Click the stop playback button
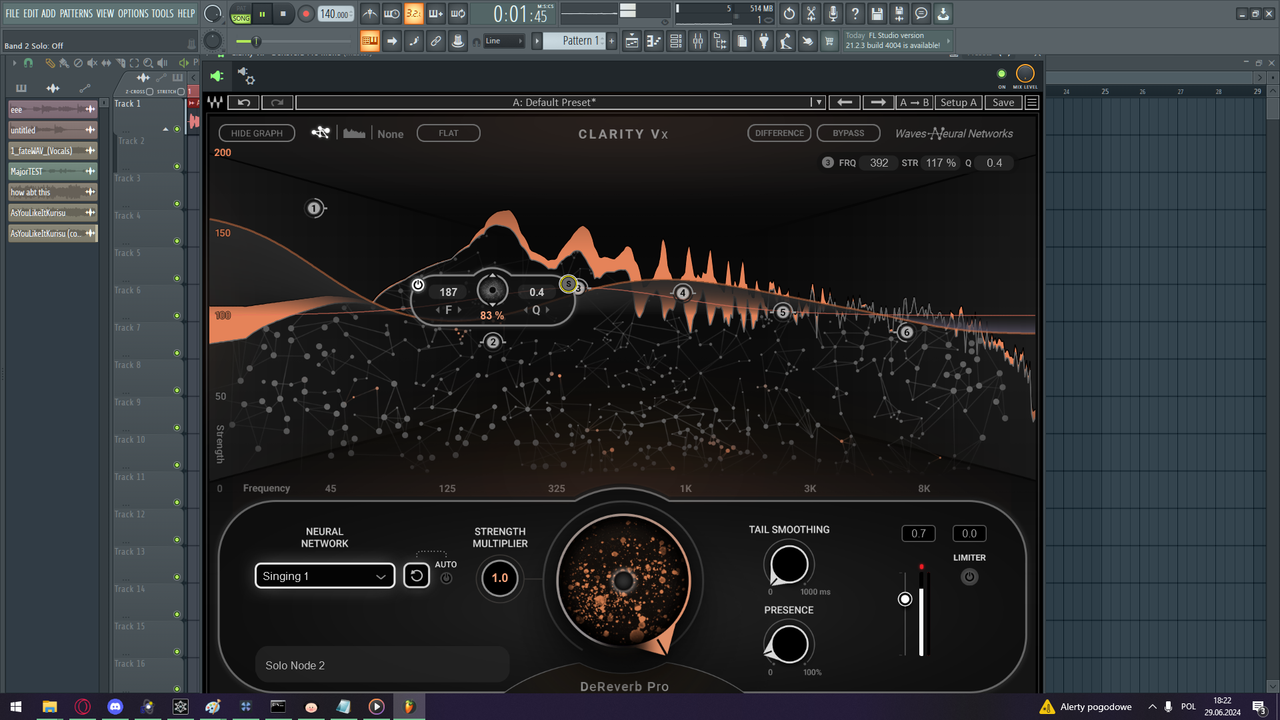1280x720 pixels. 283,14
